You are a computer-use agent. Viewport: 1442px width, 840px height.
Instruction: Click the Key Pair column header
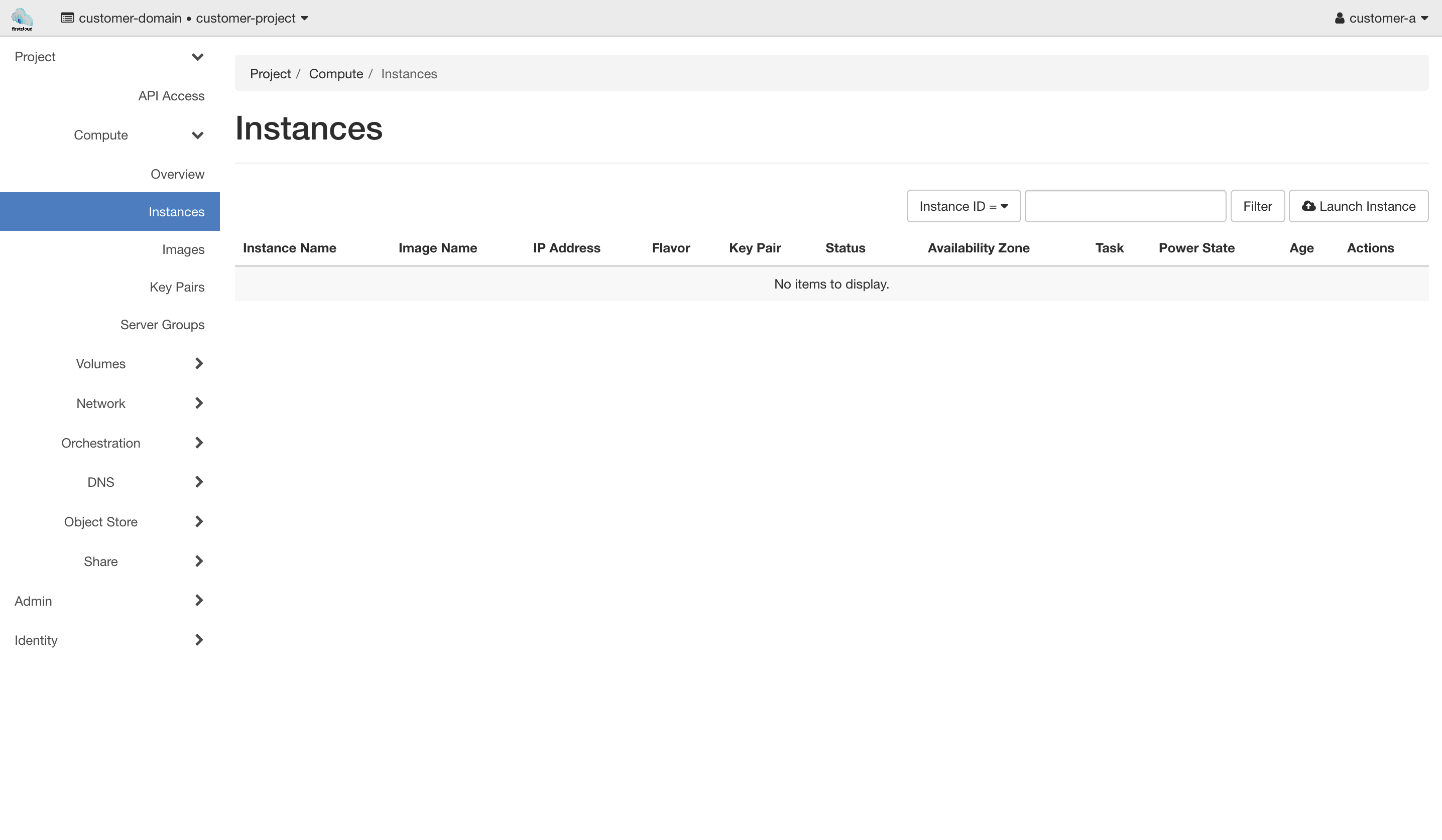pyautogui.click(x=755, y=248)
